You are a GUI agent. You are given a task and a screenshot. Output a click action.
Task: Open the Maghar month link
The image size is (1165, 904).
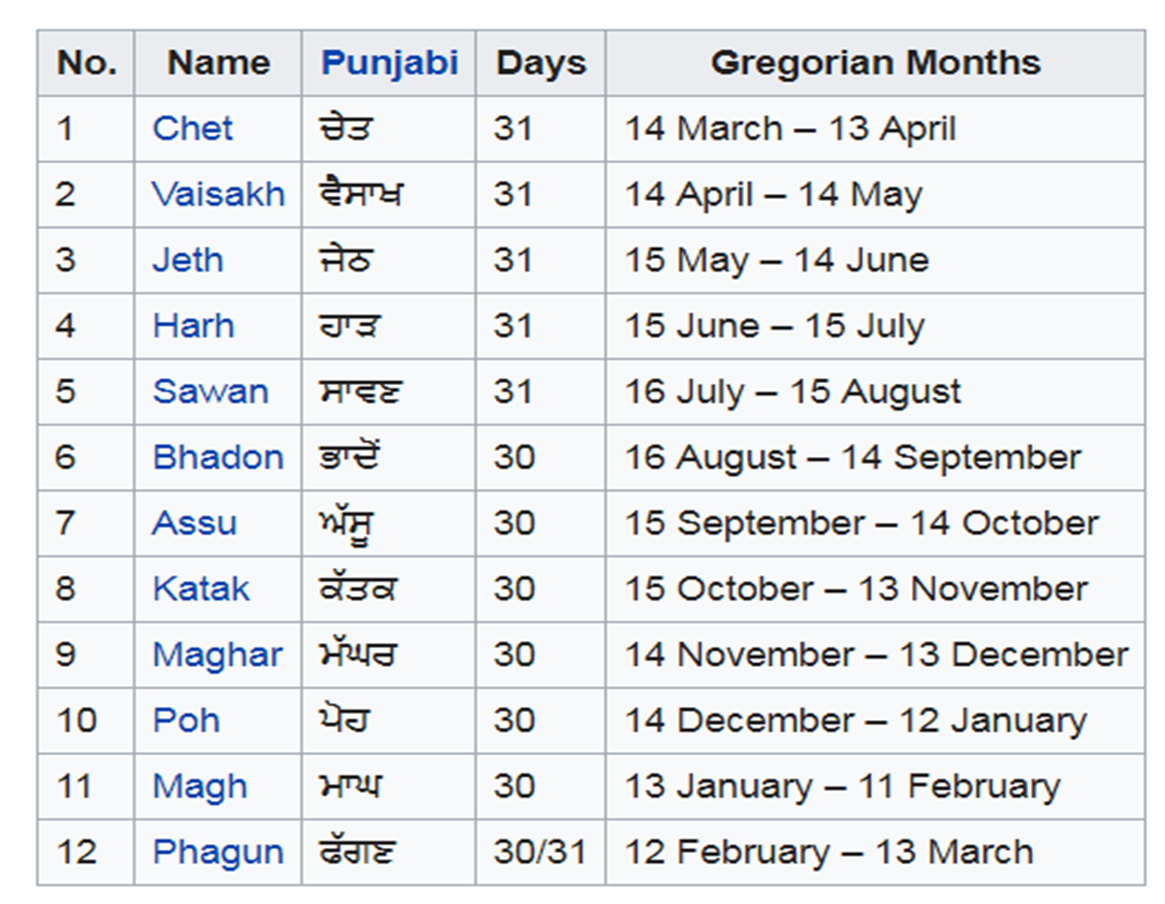pyautogui.click(x=217, y=655)
